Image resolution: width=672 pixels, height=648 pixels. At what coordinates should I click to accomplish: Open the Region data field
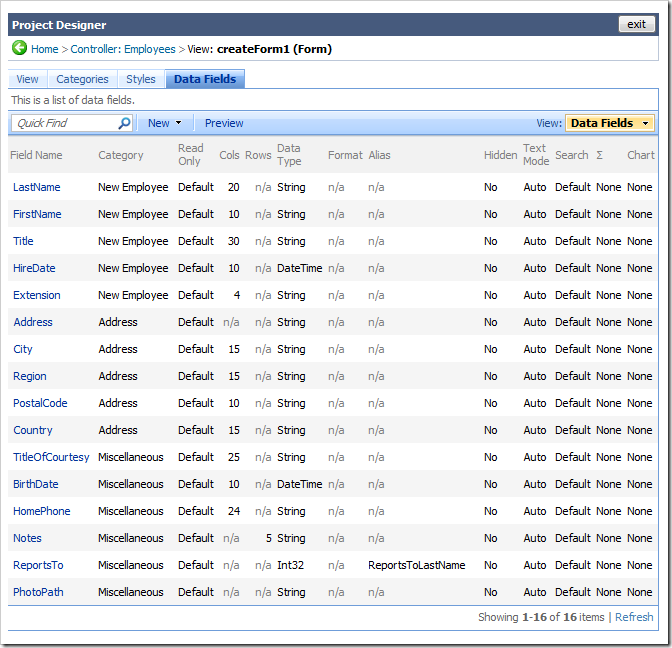tap(30, 376)
